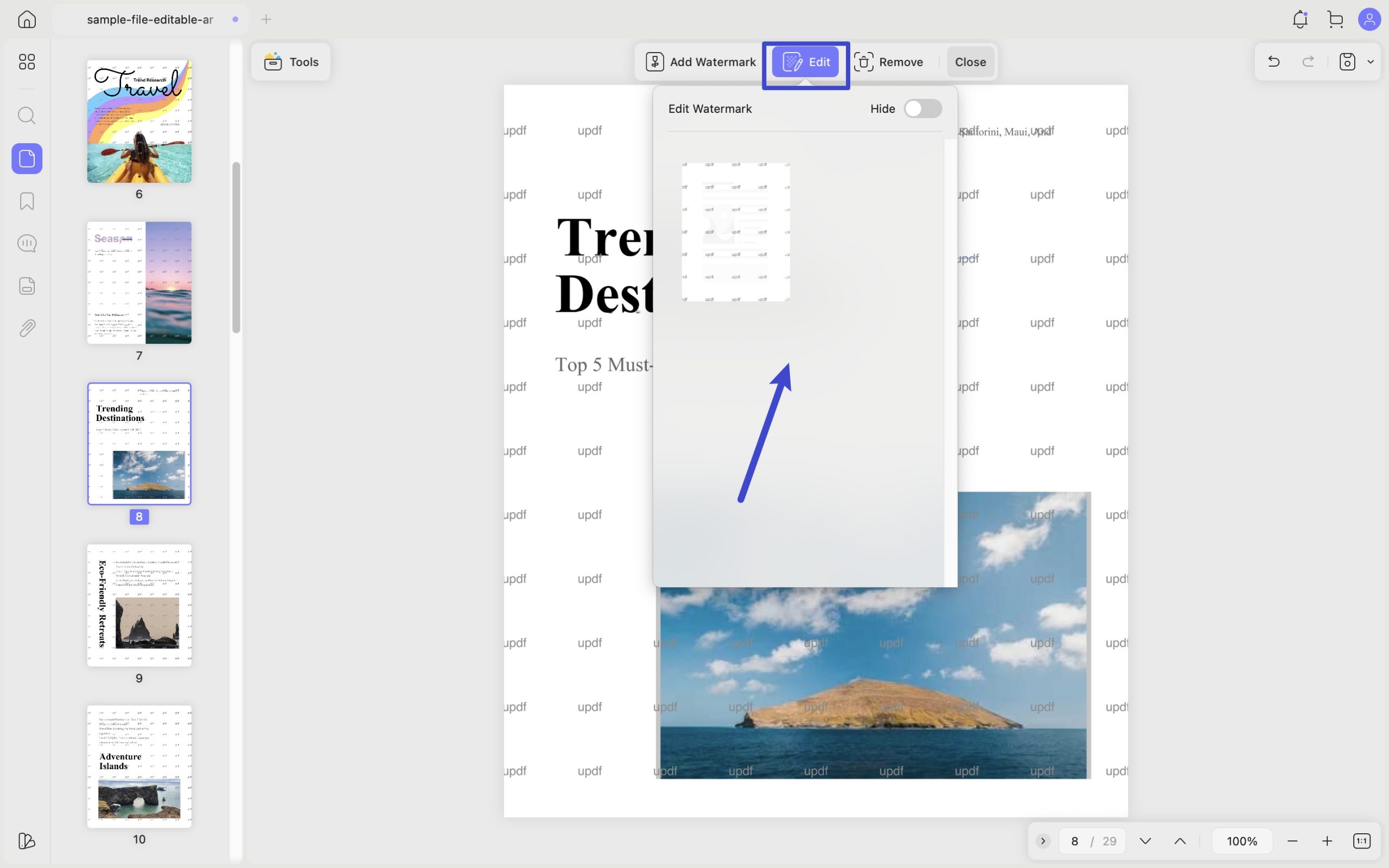Select page 8 thumbnail
1389x868 pixels.
click(x=139, y=444)
